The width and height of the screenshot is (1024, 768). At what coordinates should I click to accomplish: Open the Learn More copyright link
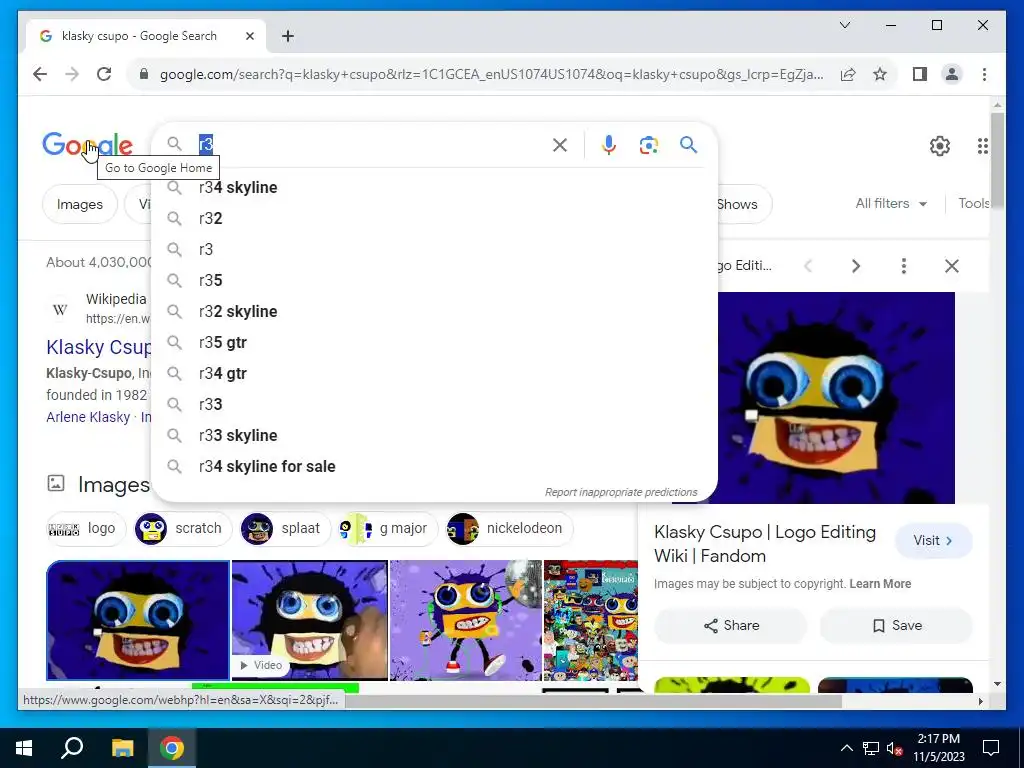(880, 584)
